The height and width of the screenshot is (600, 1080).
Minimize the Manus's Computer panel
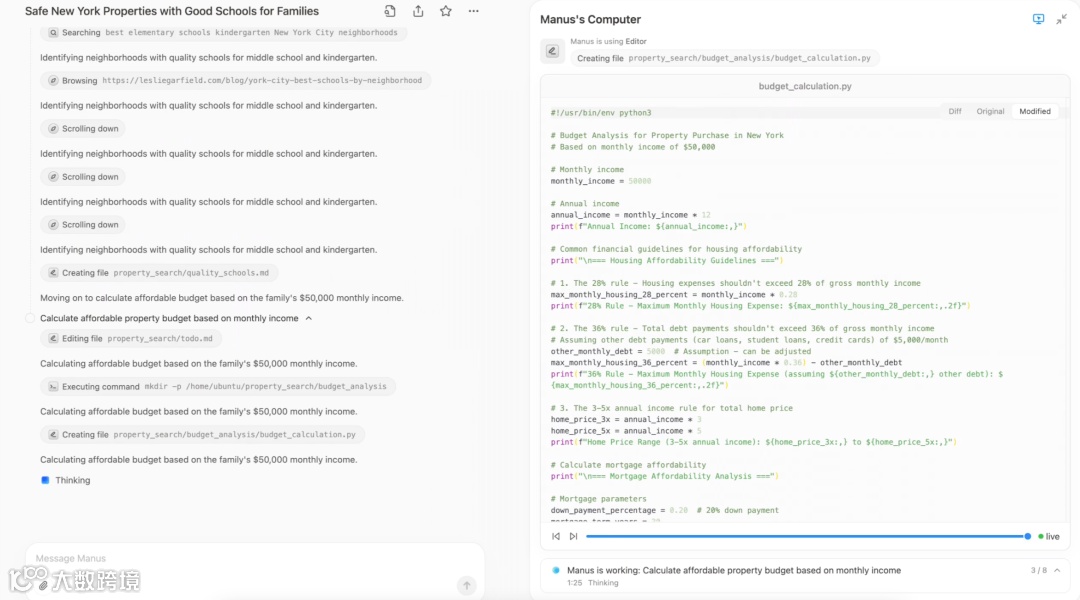tap(1061, 19)
